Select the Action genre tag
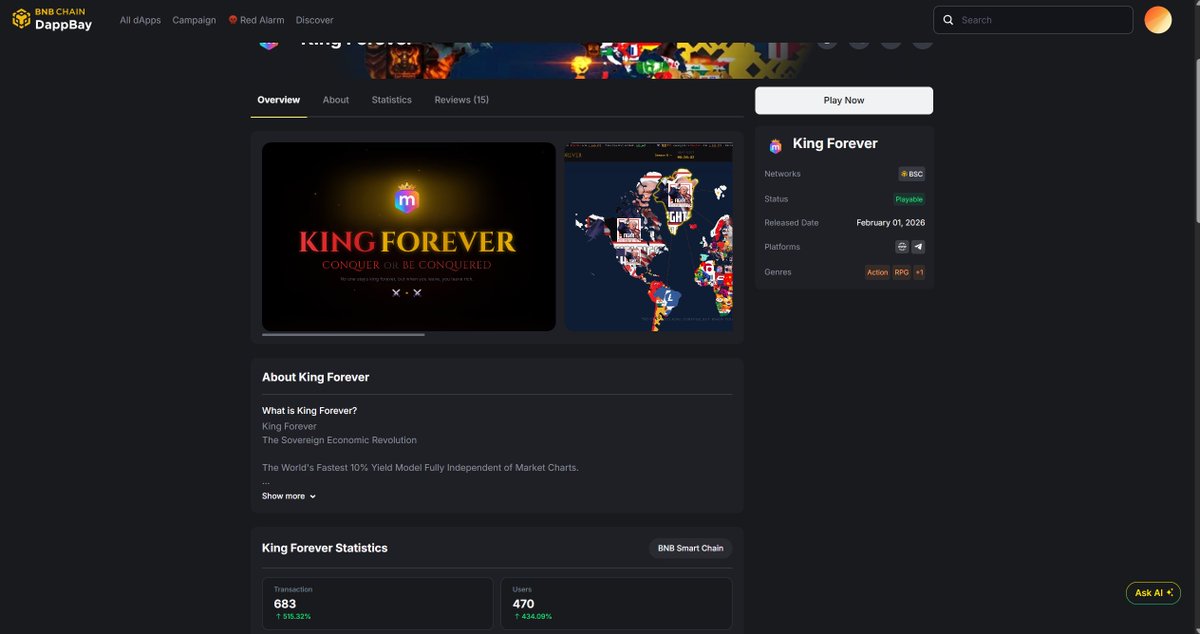Image resolution: width=1200 pixels, height=634 pixels. [877, 272]
